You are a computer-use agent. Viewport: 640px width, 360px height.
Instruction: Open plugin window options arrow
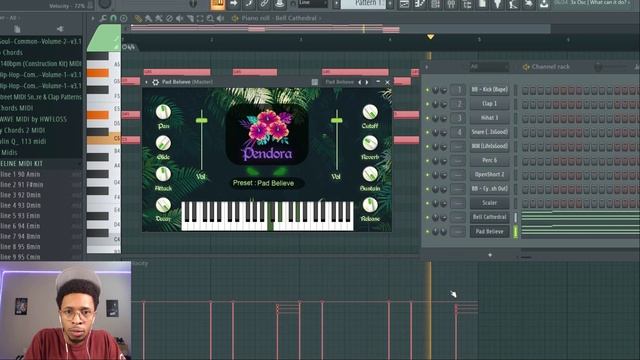click(x=146, y=82)
